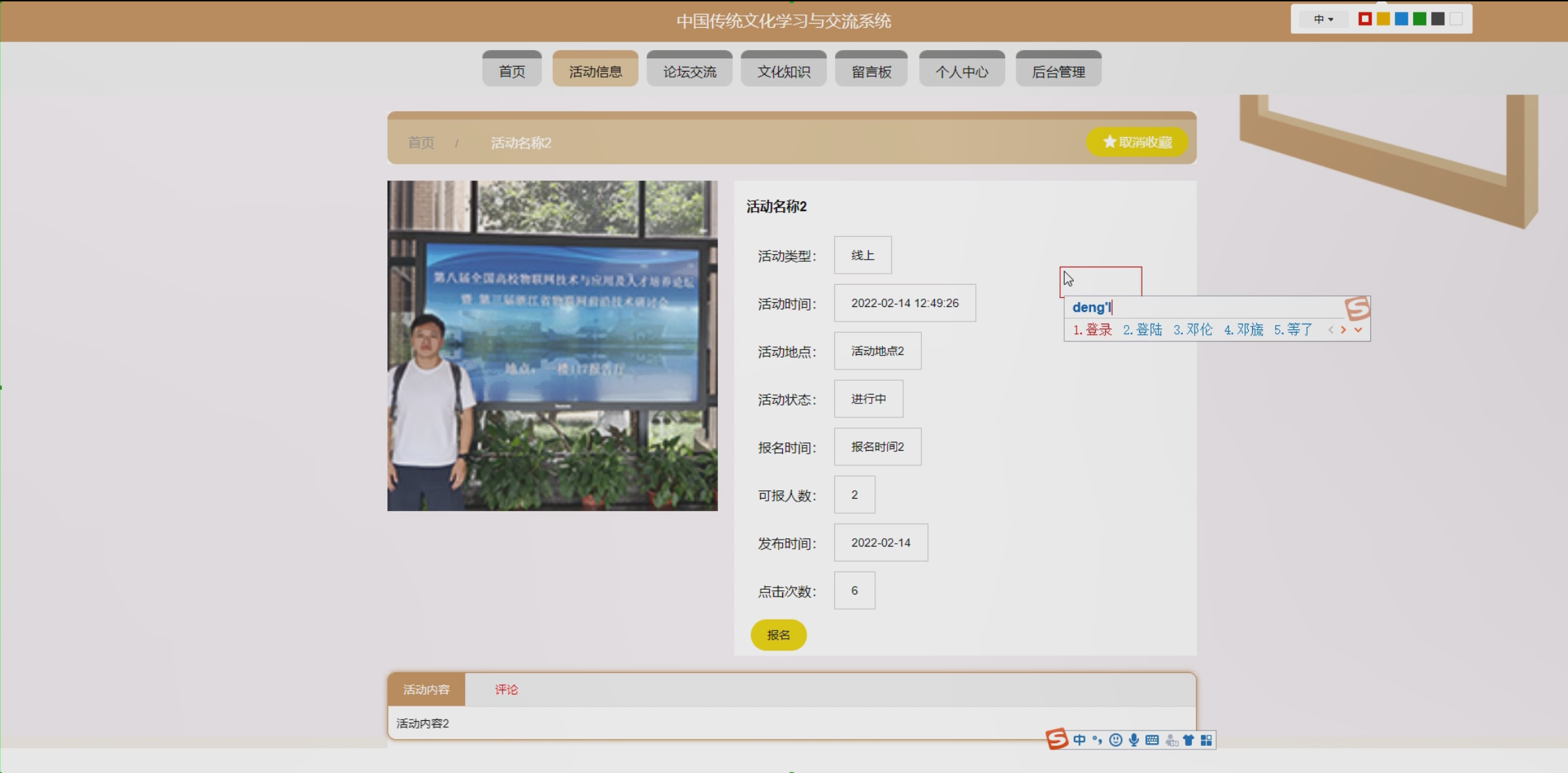Image resolution: width=1568 pixels, height=773 pixels.
Task: Toggle the Sogou 中 Chinese/English mode
Action: coord(1079,740)
